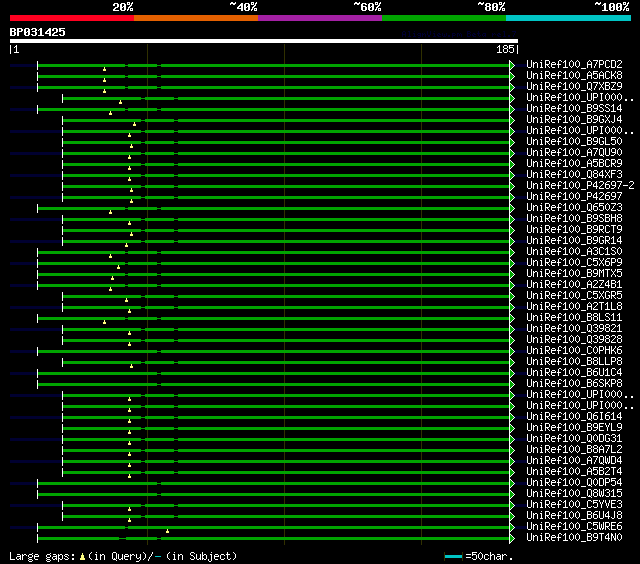Image resolution: width=640 pixels, height=564 pixels.
Task: Click the red 20% identity legend segment
Action: (72, 18)
